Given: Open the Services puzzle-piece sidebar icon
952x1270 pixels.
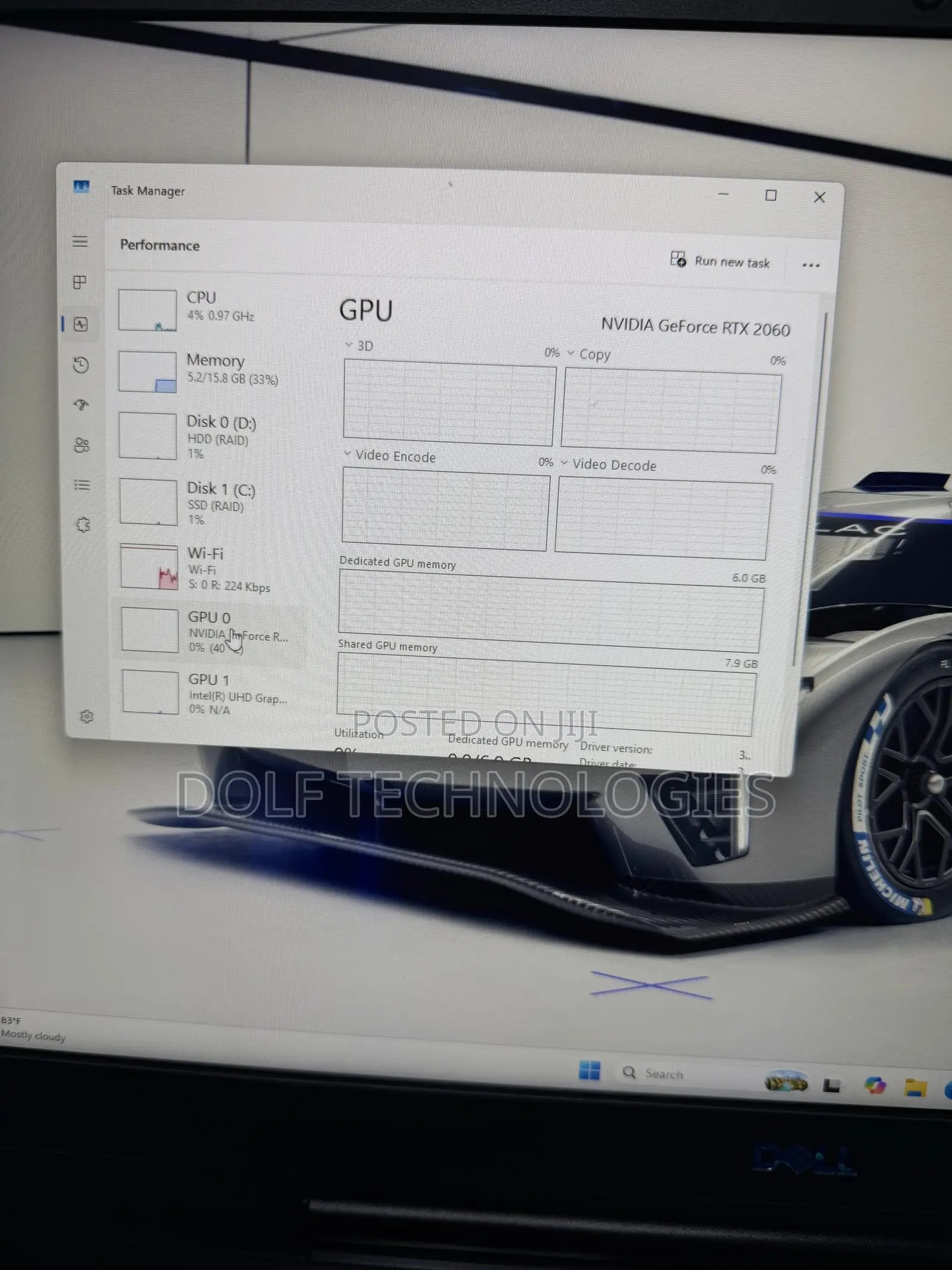Looking at the screenshot, I should (x=83, y=525).
